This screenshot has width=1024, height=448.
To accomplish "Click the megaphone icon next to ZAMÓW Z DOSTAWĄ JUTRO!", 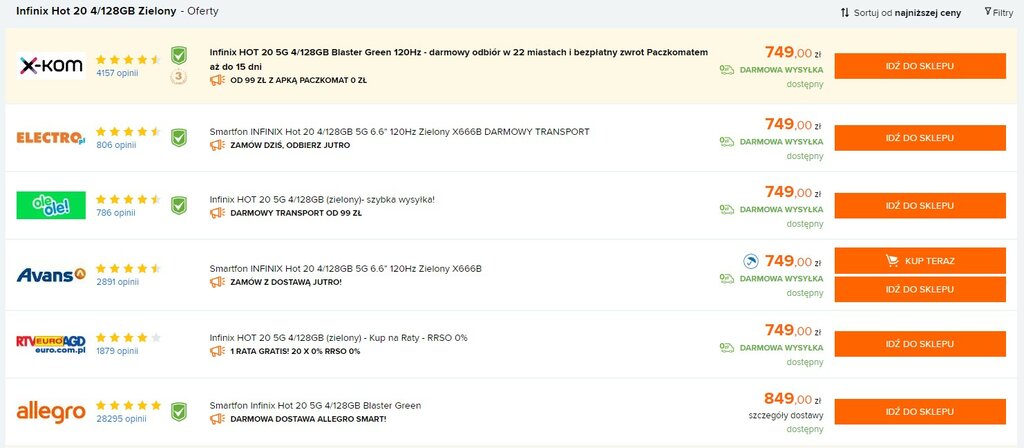I will tap(217, 282).
